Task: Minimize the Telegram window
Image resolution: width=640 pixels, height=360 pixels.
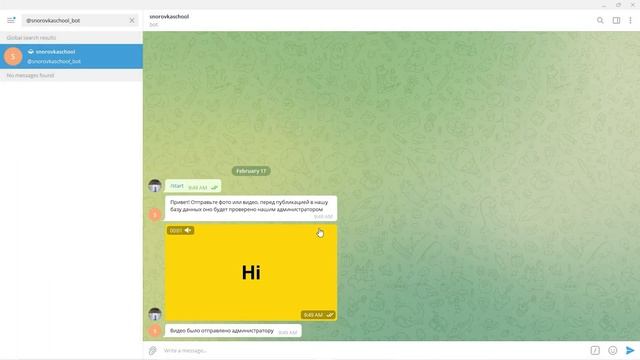Action: [604, 5]
